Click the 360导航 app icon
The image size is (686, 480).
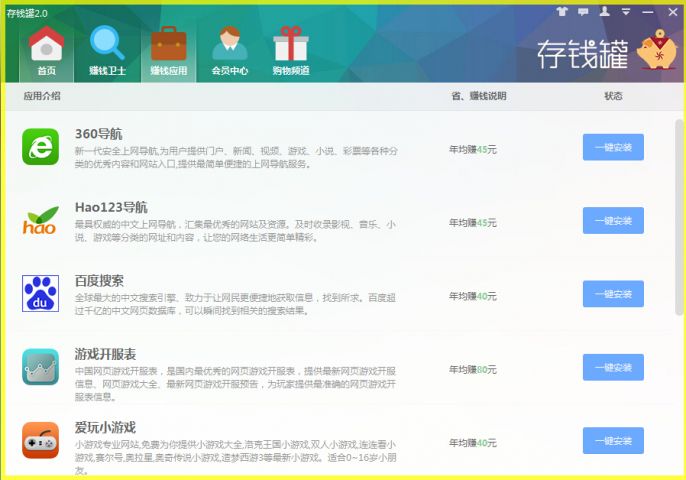click(x=40, y=147)
